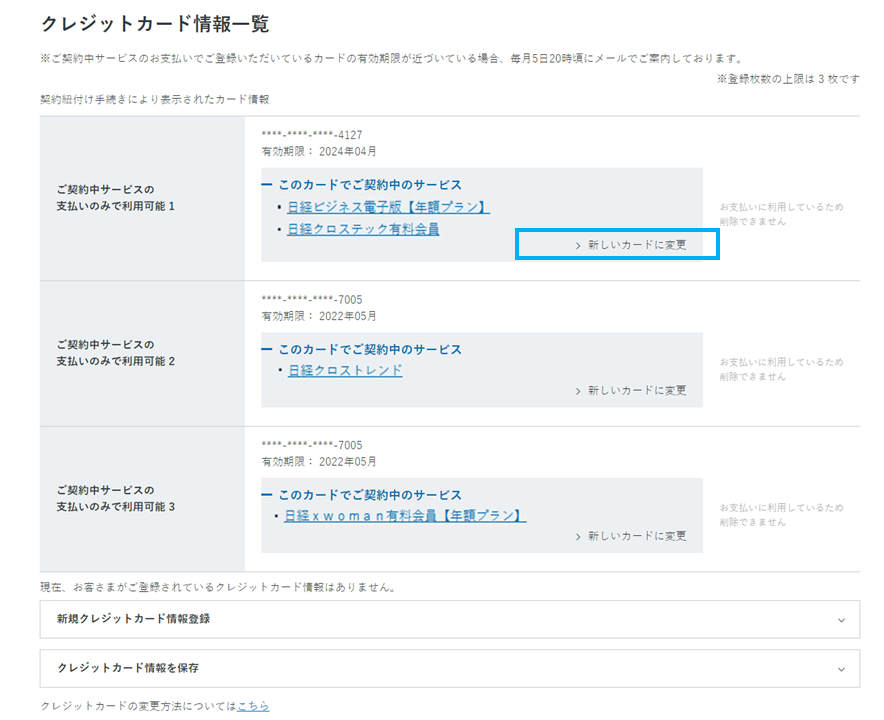Screen dimensions: 884x720
Task: Click 削除できません note for card 3
Action: 753,522
